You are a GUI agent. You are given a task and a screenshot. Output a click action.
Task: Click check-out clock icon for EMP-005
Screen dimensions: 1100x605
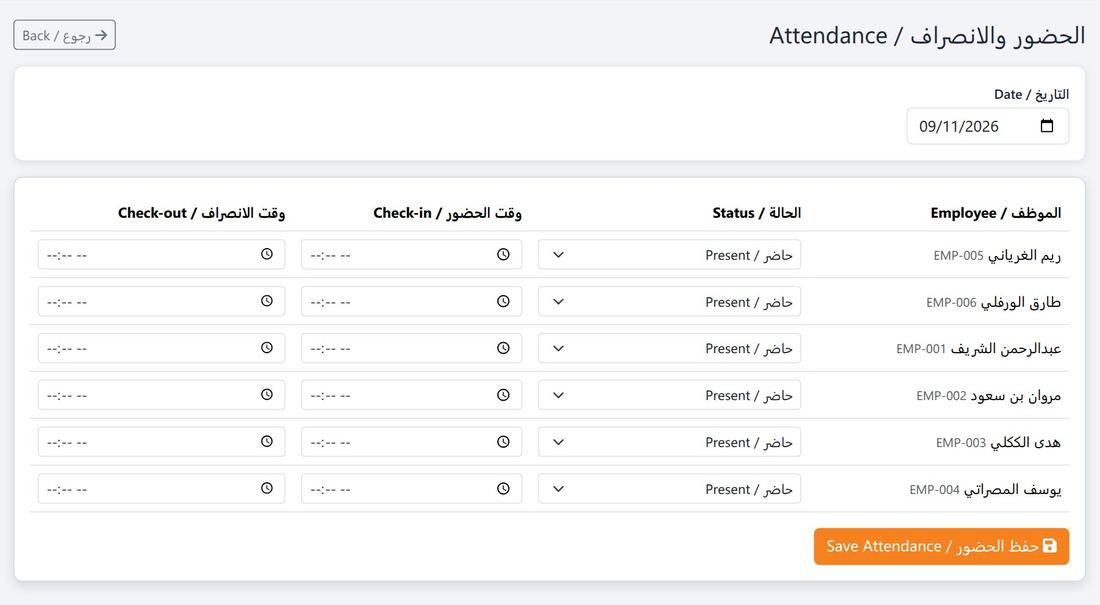click(267, 255)
